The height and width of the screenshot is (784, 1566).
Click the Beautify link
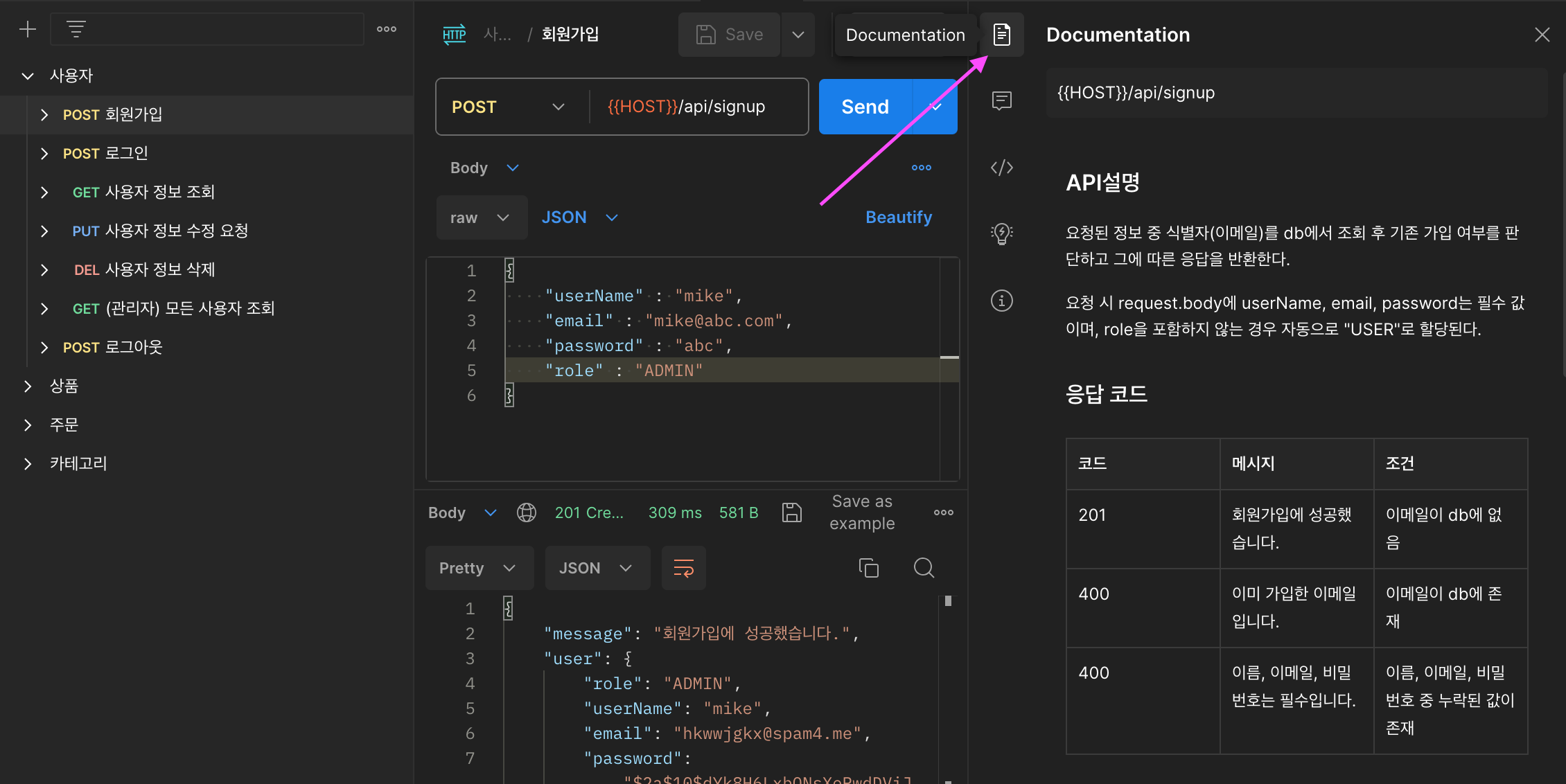[x=899, y=217]
